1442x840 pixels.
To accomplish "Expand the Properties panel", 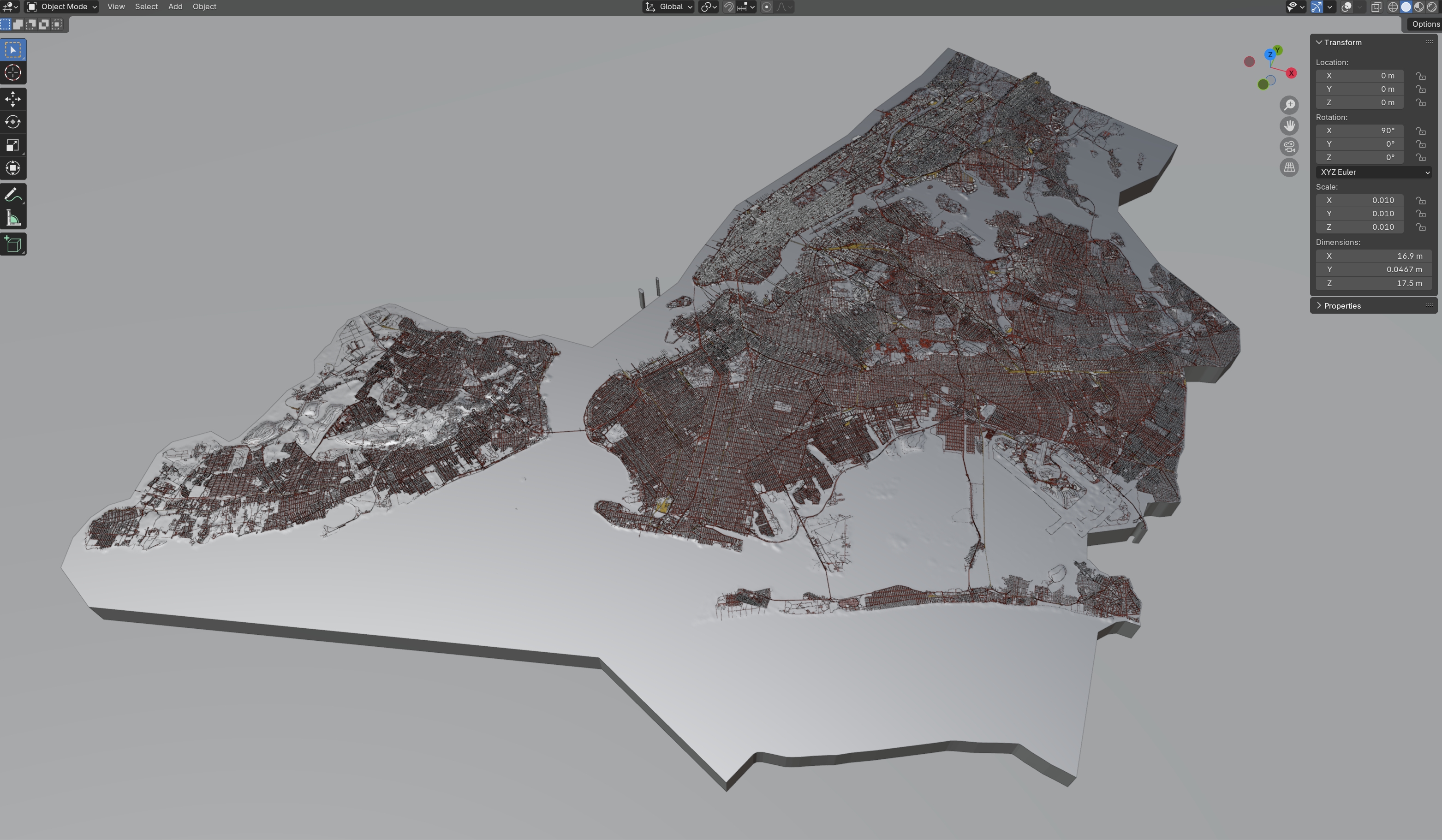I will (x=1342, y=305).
